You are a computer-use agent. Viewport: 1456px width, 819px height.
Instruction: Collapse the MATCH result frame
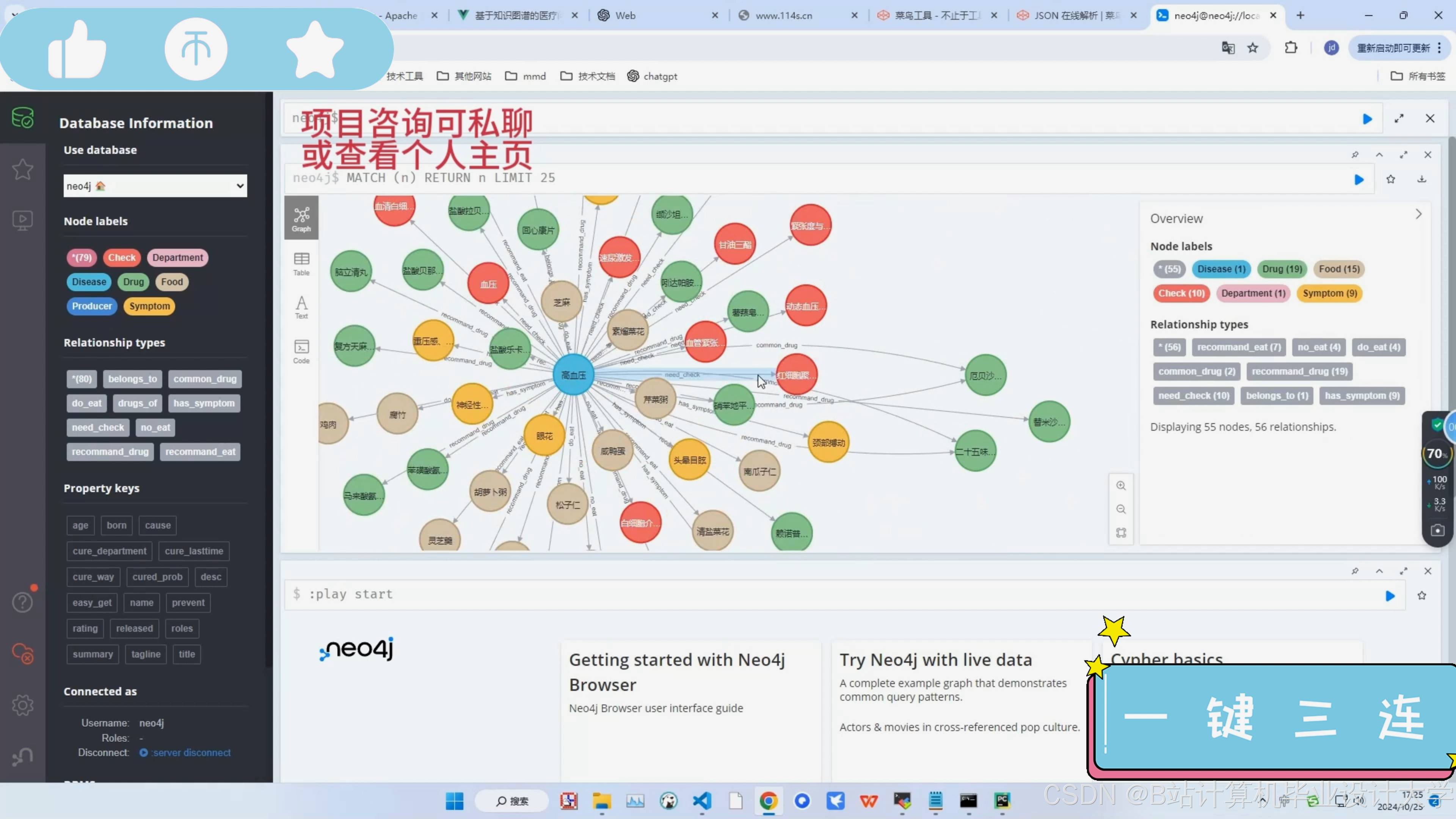click(1379, 155)
